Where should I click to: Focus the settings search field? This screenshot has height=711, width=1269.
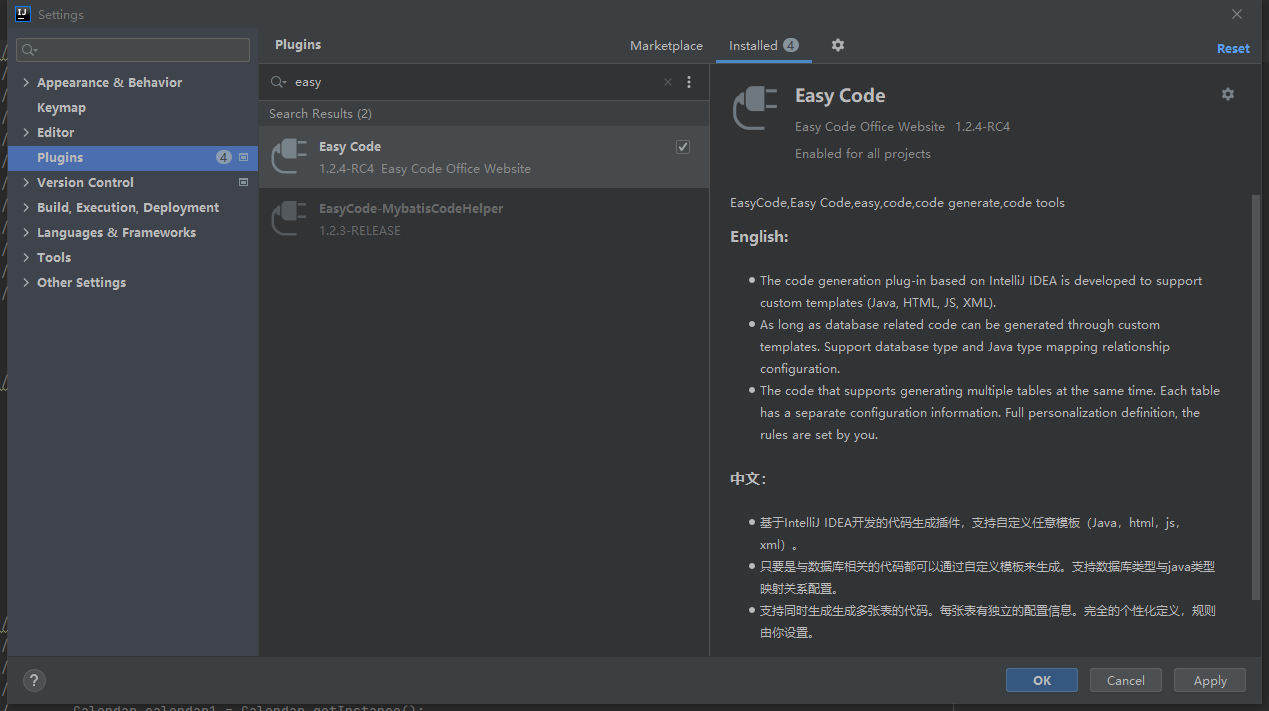(133, 50)
